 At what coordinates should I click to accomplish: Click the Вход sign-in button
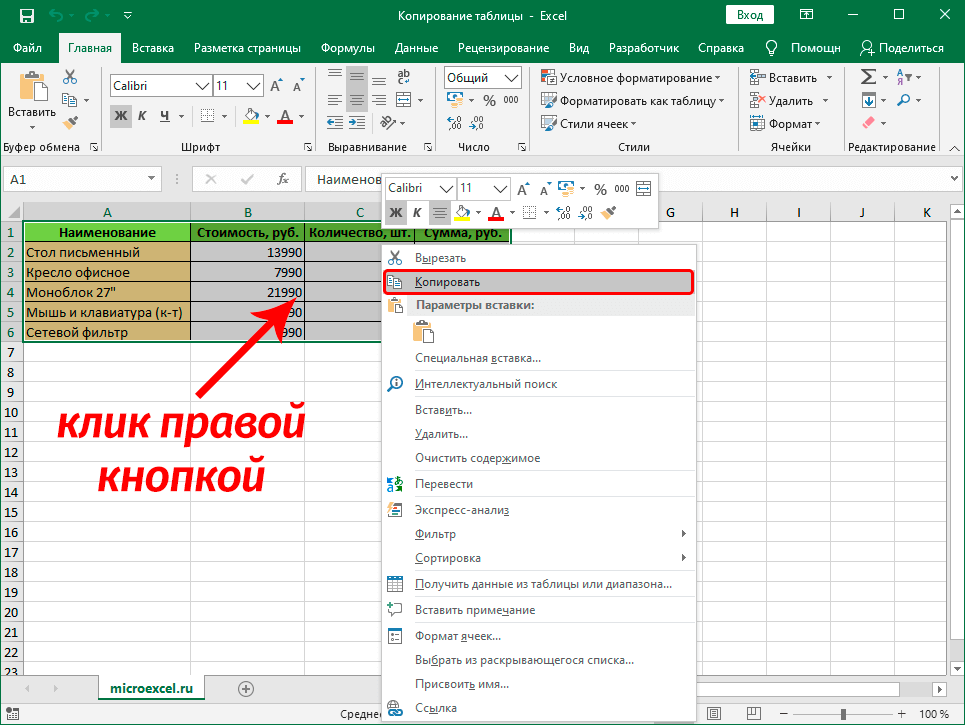[750, 15]
